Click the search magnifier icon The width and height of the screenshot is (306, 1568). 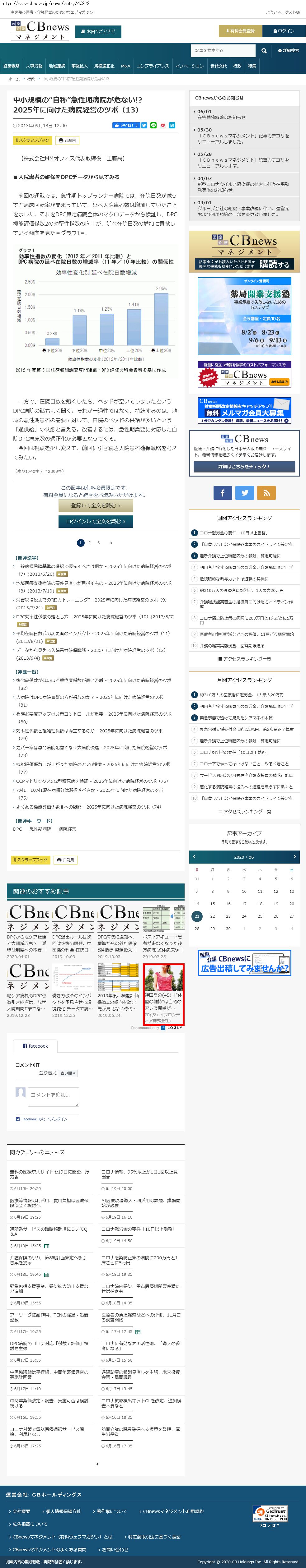click(263, 51)
